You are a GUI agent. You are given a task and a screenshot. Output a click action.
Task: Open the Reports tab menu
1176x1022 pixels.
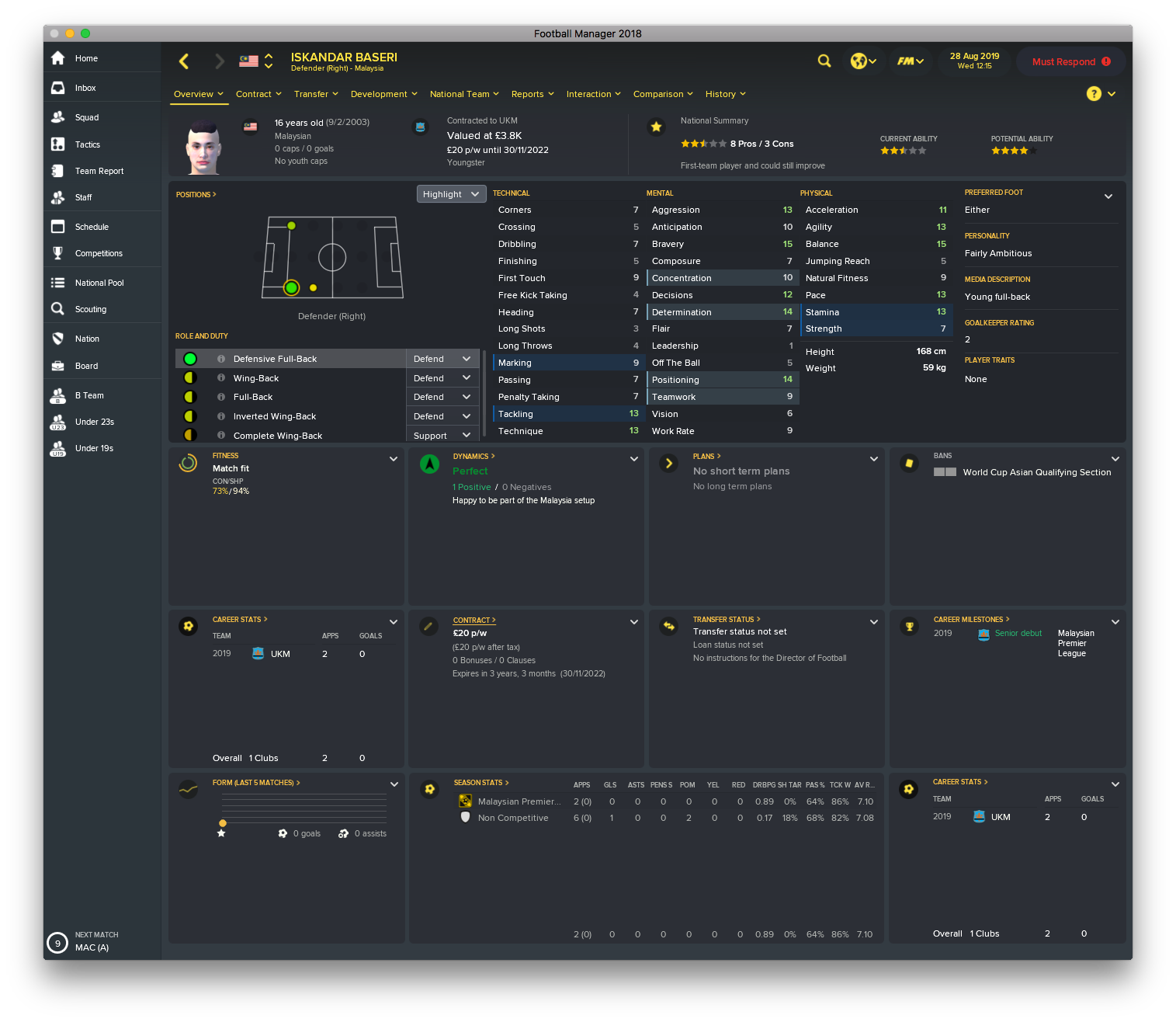[x=532, y=94]
